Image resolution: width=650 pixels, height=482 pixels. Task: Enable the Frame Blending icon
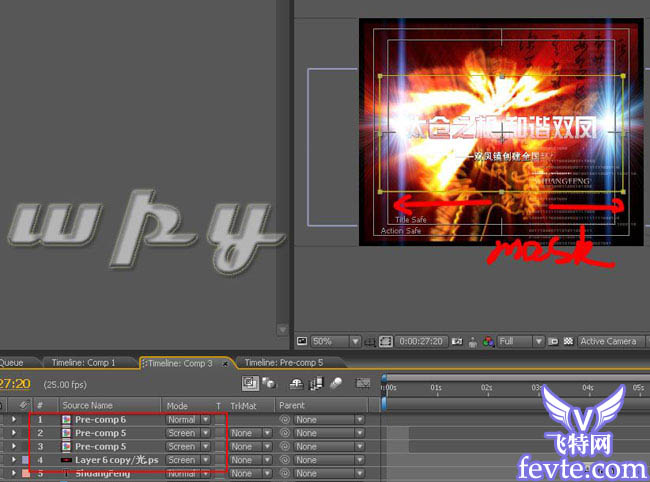pos(316,384)
